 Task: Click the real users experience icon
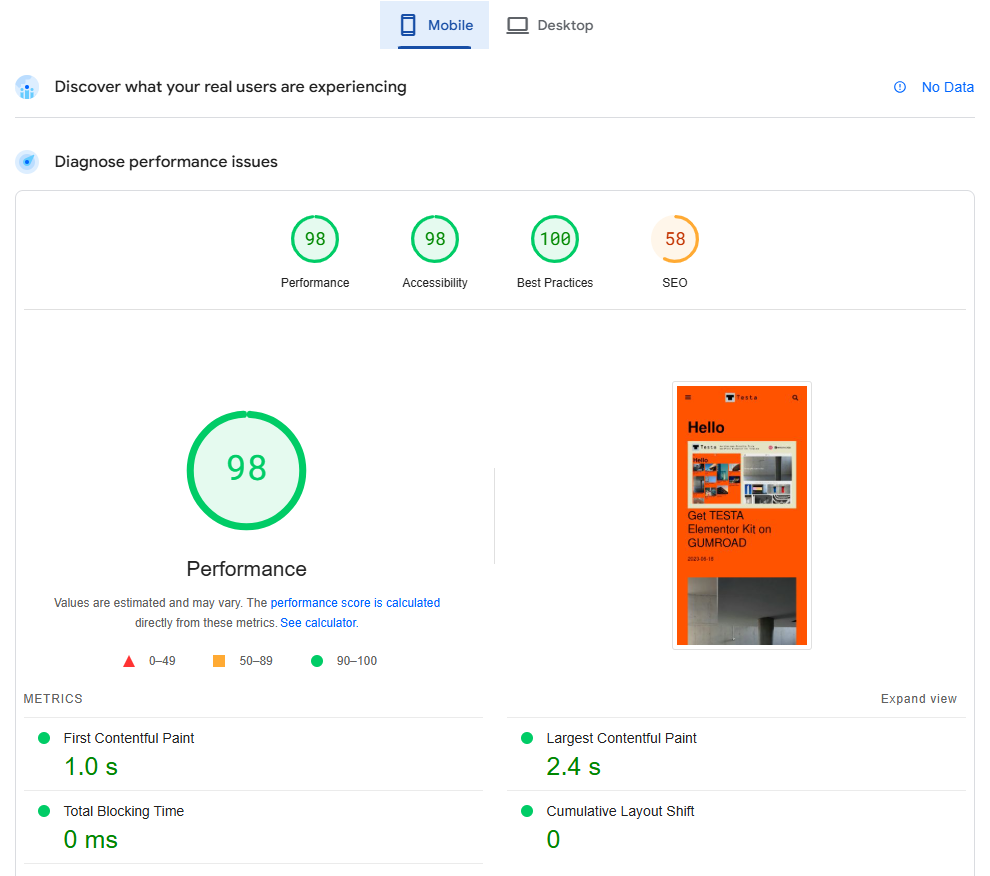point(27,88)
